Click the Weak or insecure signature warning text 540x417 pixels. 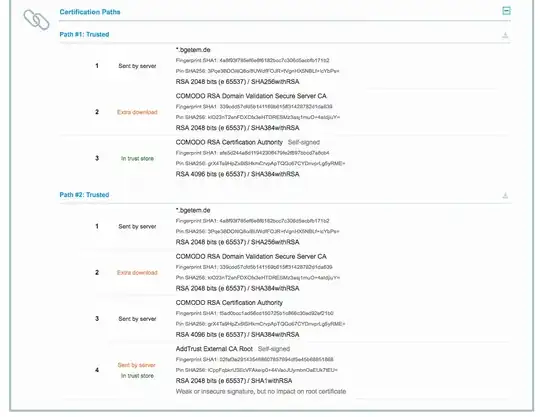point(261,392)
